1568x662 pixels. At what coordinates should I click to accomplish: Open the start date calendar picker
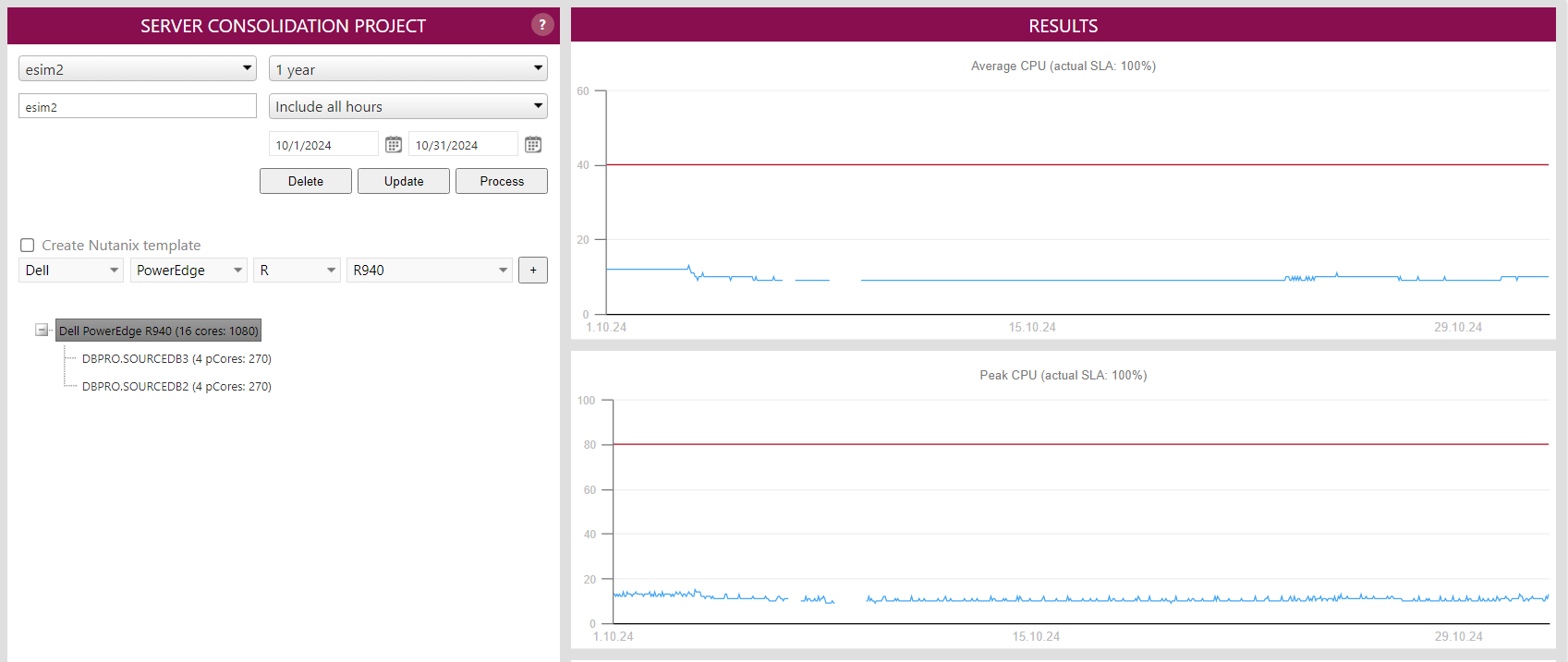(394, 145)
